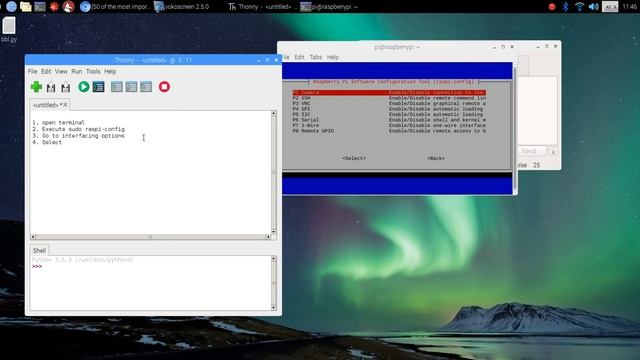The image size is (640, 360).
Task: Select P2 SSH option in raspi-config
Action: (x=389, y=98)
